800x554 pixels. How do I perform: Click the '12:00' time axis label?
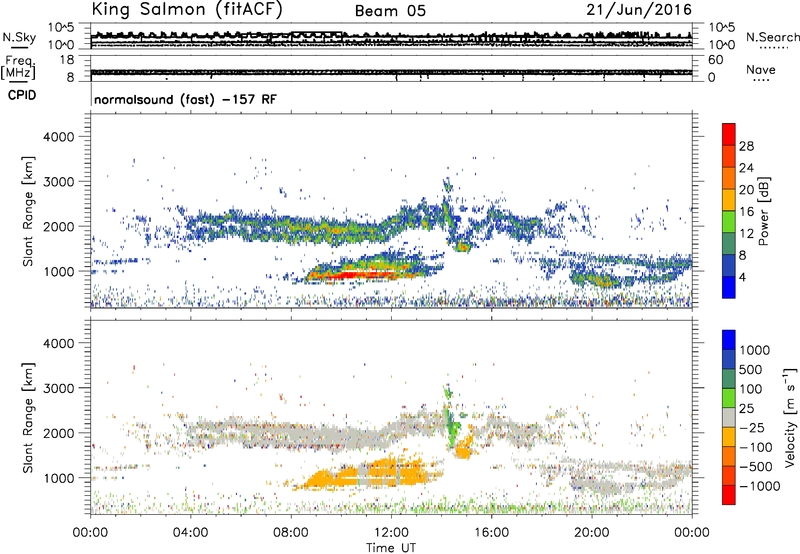click(x=391, y=533)
